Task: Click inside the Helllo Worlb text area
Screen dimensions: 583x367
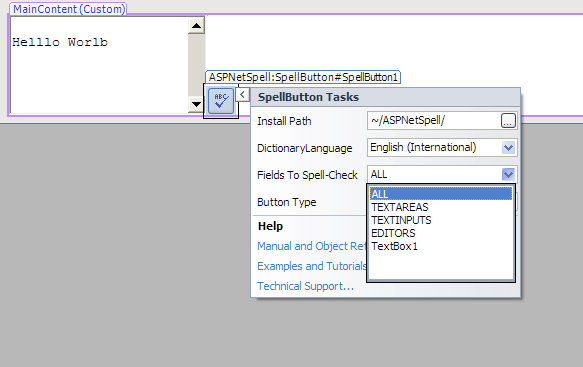Action: tap(99, 65)
